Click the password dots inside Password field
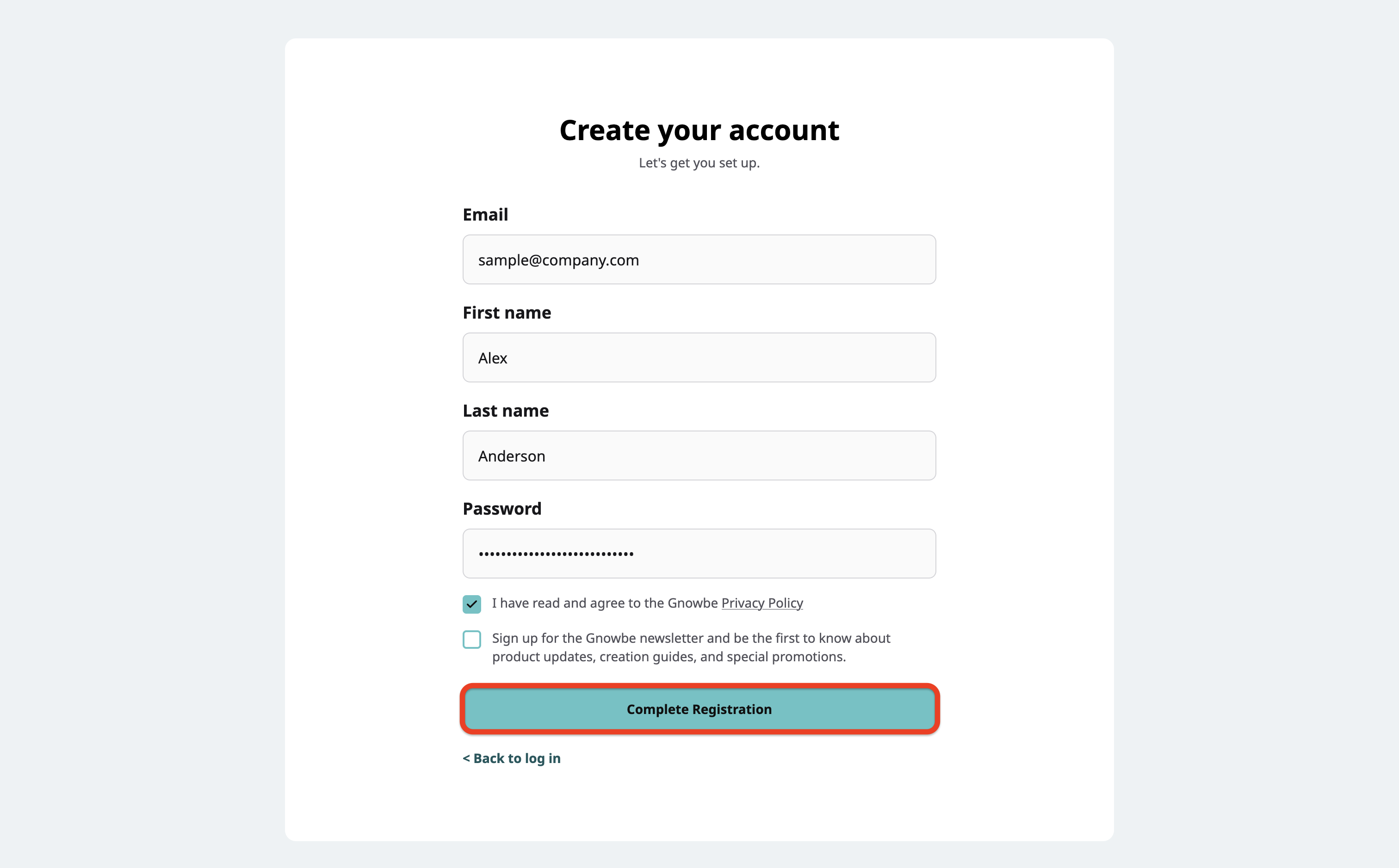The height and width of the screenshot is (868, 1399). click(556, 554)
